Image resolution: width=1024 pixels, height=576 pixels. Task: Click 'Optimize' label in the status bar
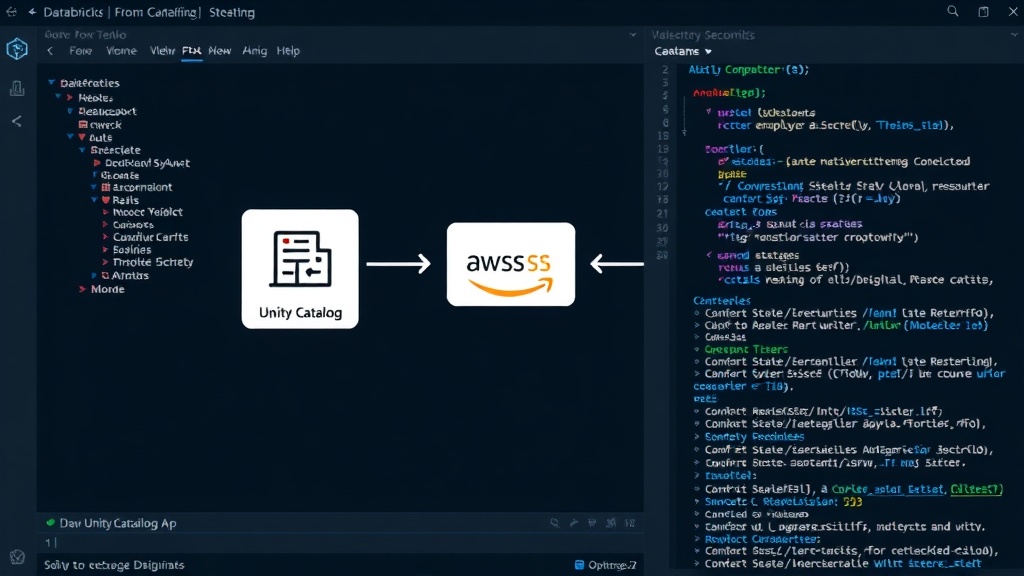612,565
